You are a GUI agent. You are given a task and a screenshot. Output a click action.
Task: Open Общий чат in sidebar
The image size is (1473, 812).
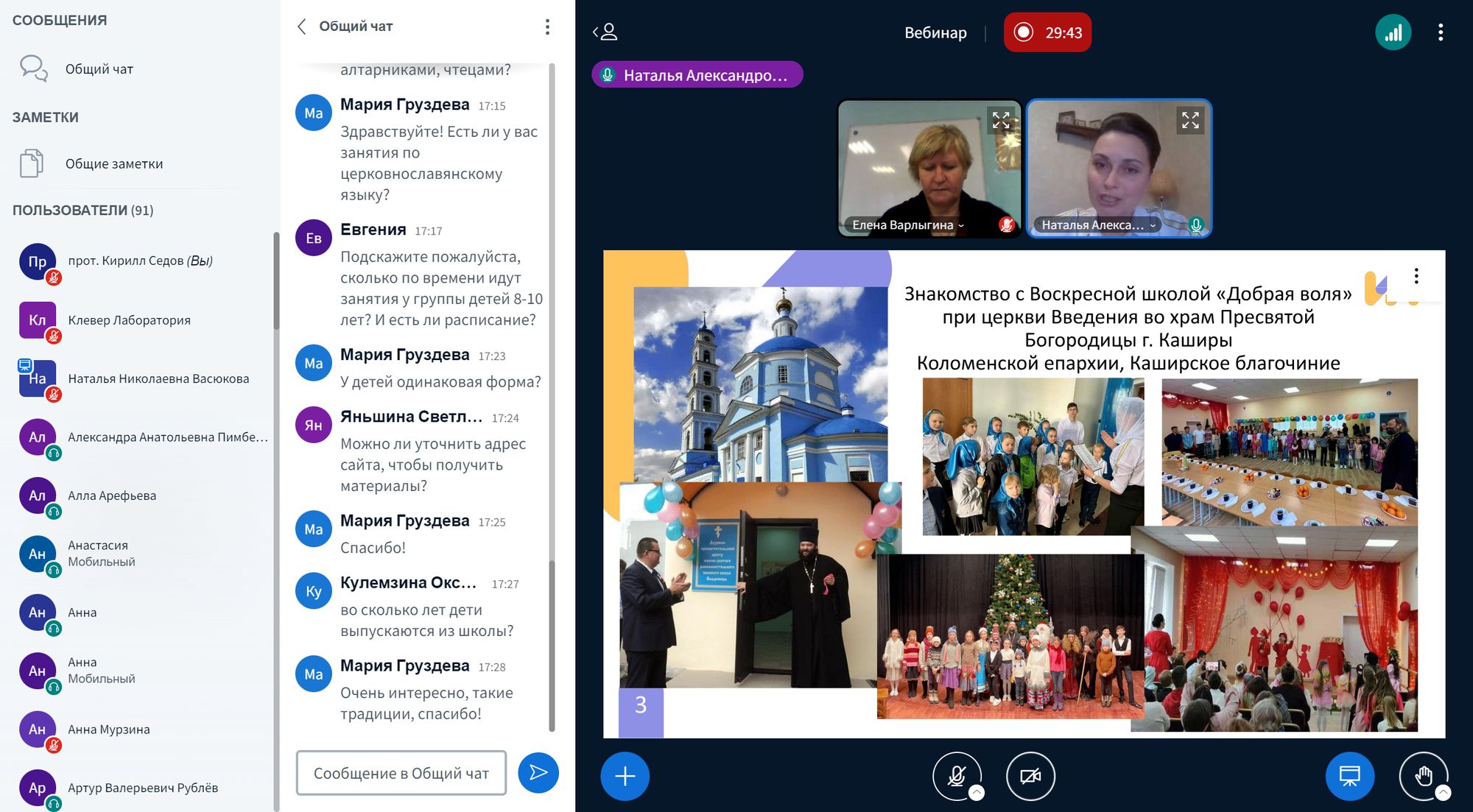99,69
